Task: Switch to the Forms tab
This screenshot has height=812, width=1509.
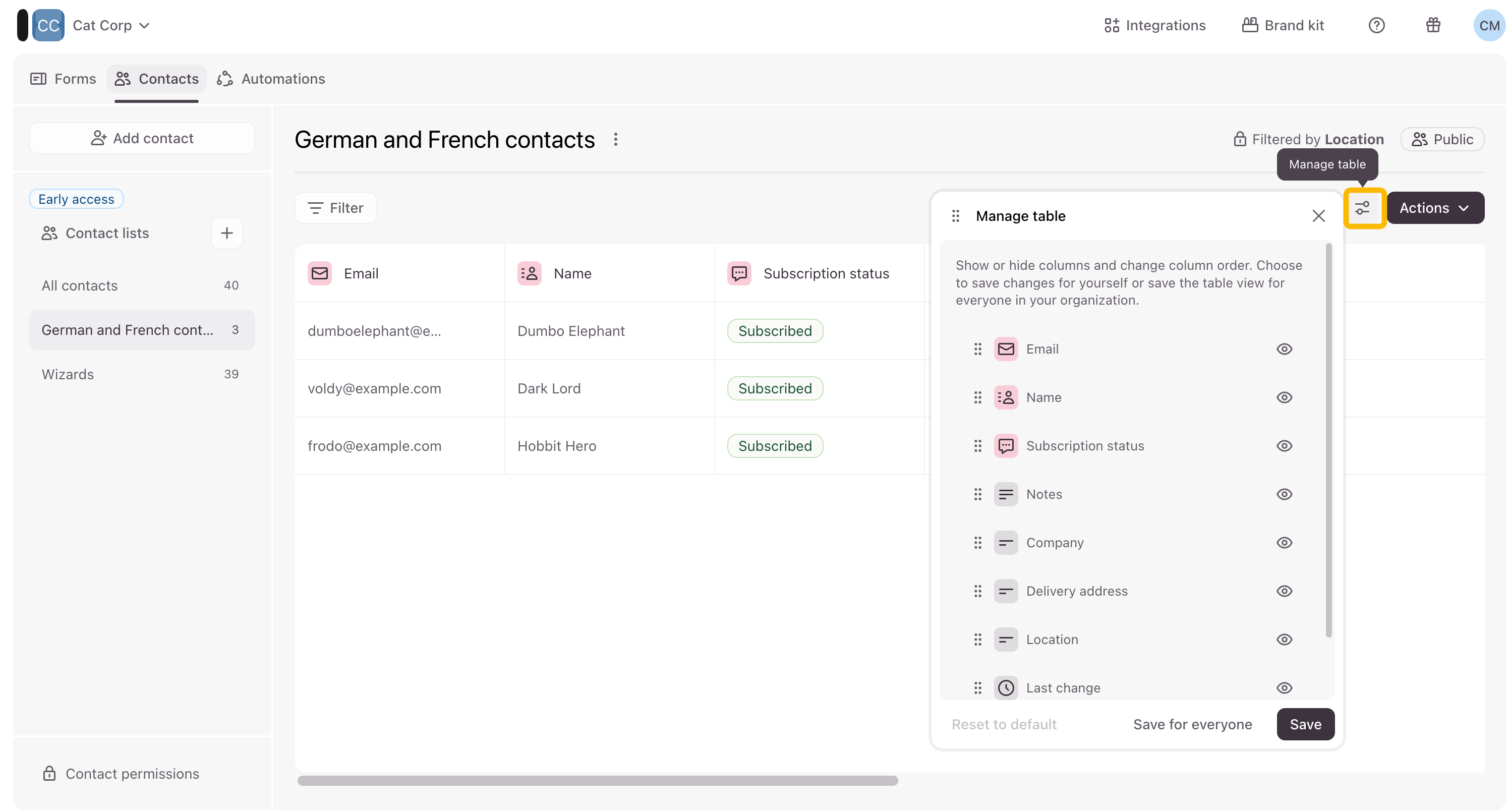Action: pyautogui.click(x=63, y=79)
